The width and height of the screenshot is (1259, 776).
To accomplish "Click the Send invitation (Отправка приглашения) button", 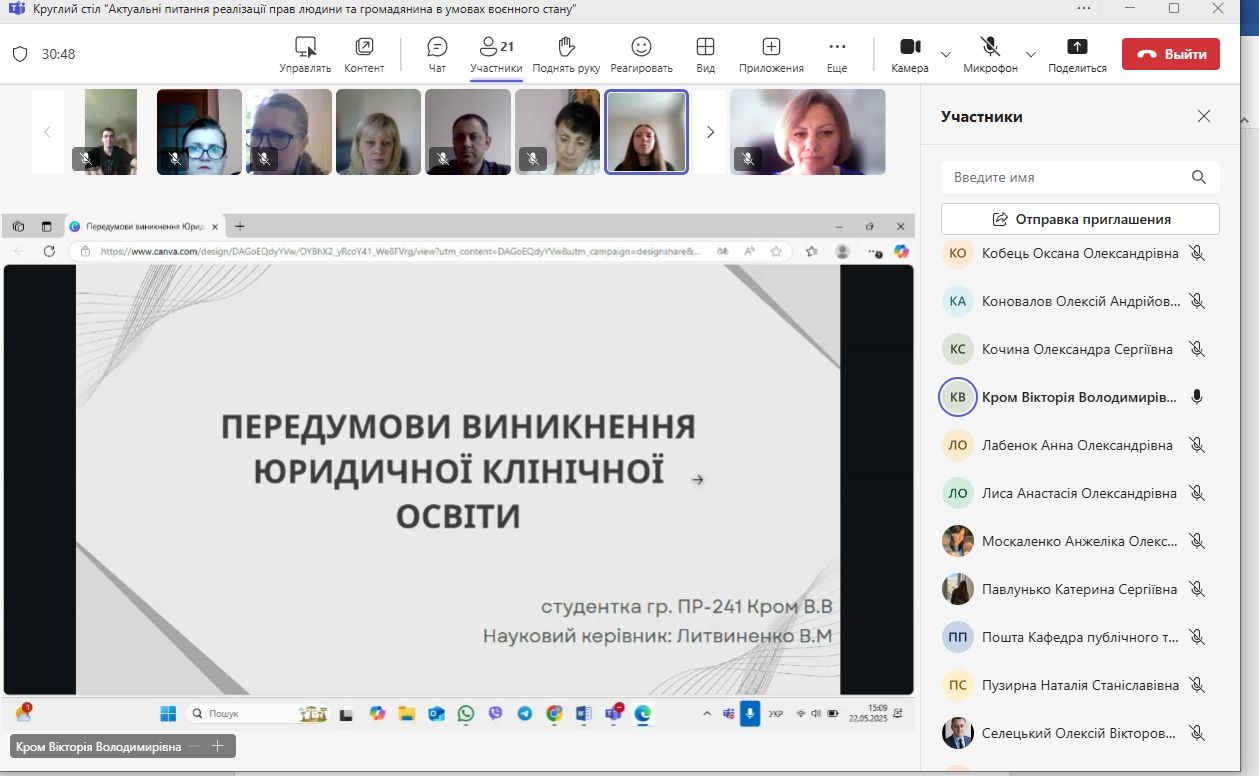I will click(1080, 219).
